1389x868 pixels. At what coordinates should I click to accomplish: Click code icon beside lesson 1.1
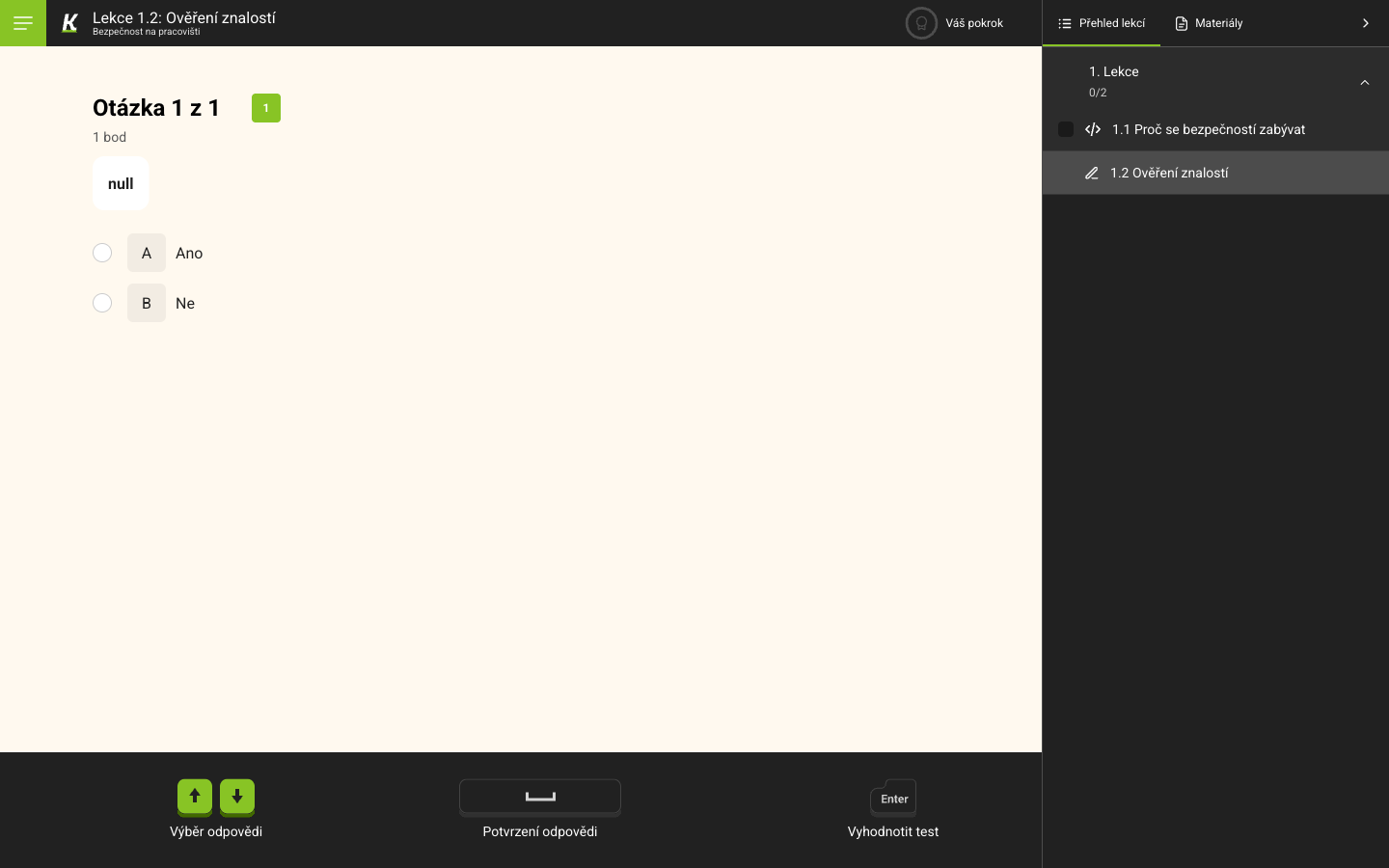[1093, 129]
